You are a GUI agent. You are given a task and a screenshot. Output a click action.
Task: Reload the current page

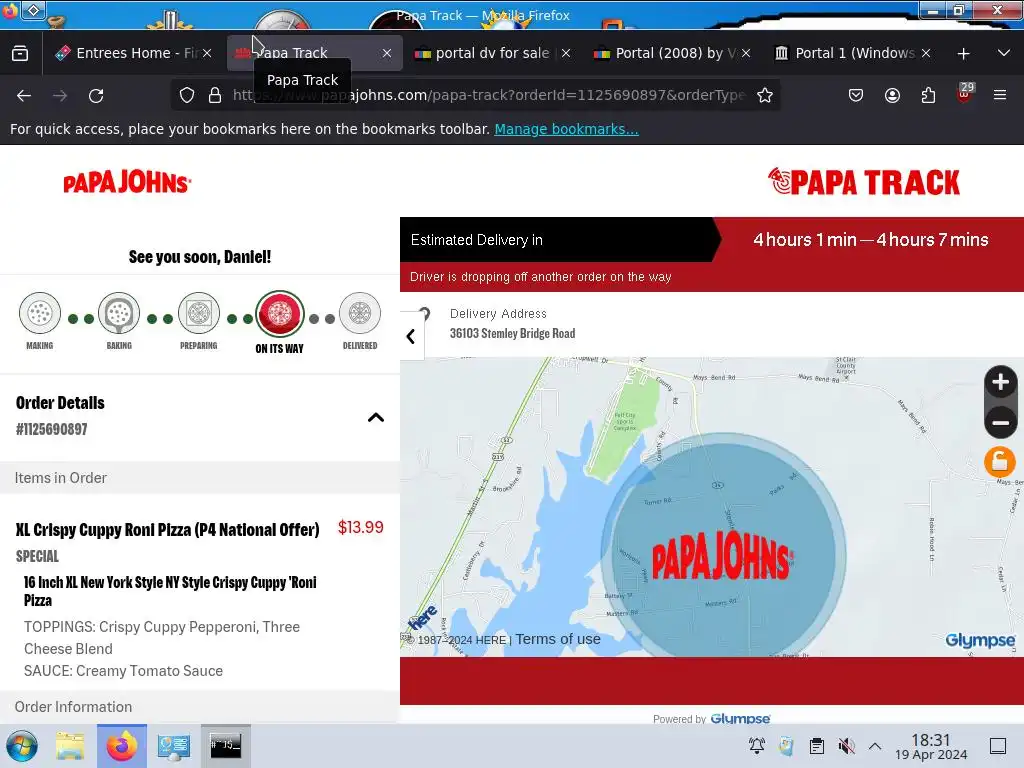click(x=96, y=95)
